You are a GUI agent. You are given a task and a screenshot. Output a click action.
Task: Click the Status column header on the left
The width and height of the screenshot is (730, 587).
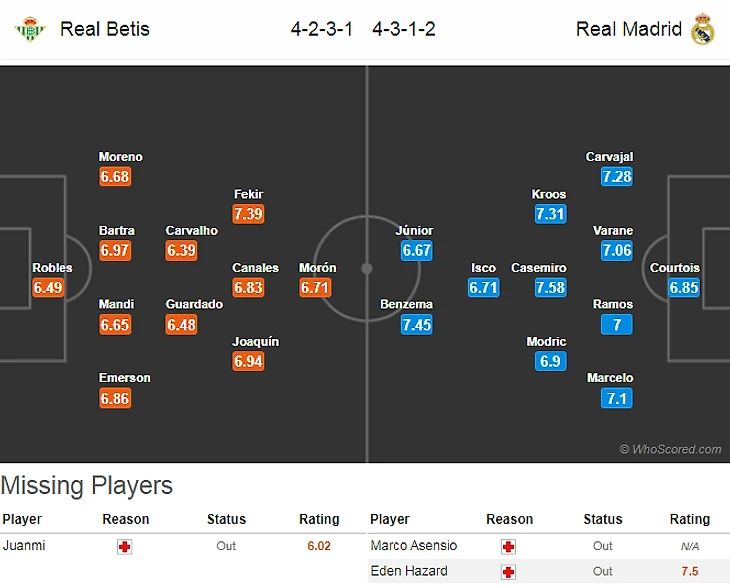[226, 519]
